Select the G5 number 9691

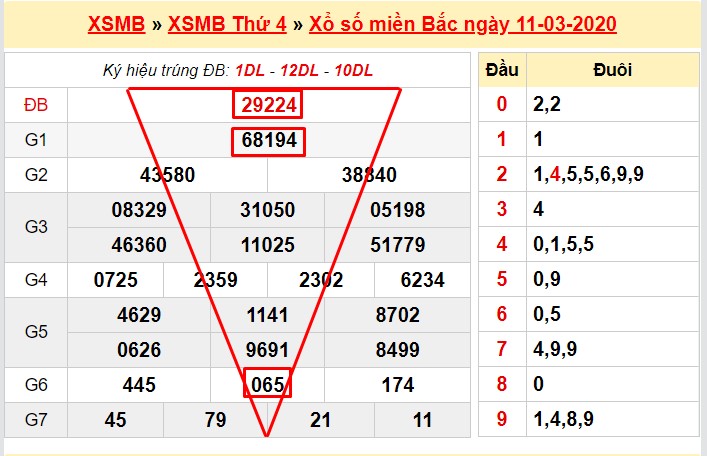coord(268,350)
